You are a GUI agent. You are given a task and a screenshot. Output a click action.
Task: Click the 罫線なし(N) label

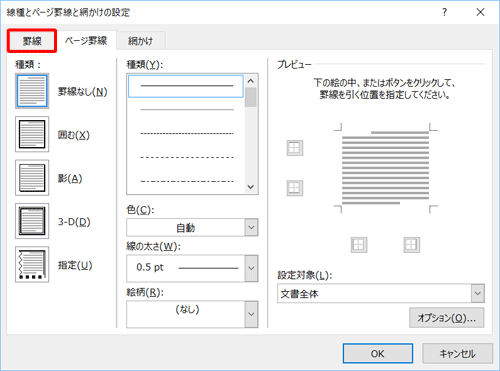click(x=83, y=92)
